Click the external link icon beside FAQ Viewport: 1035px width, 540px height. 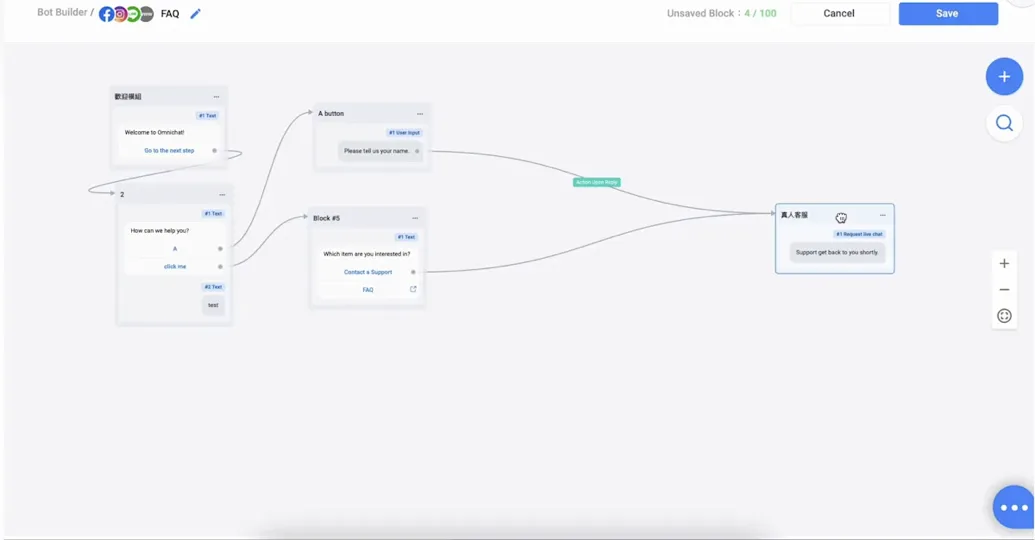(x=413, y=289)
